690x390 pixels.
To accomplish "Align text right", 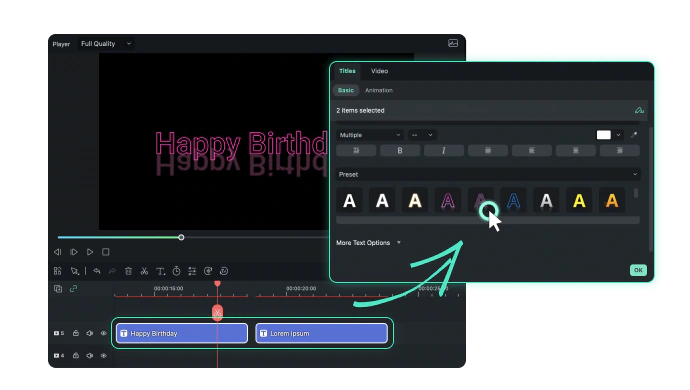I will coord(620,151).
